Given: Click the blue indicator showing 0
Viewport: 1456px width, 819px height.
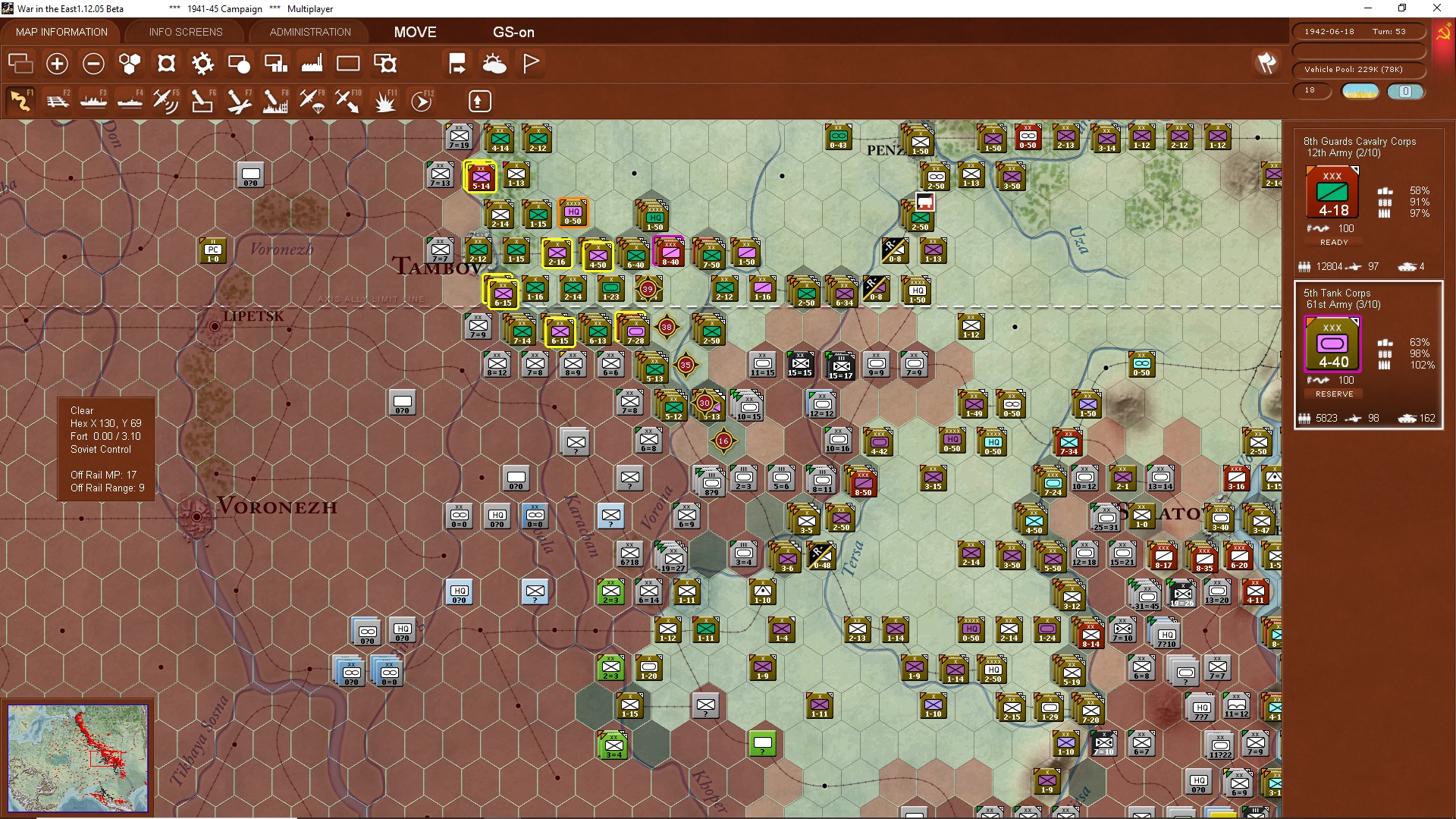Looking at the screenshot, I should coord(1405,91).
